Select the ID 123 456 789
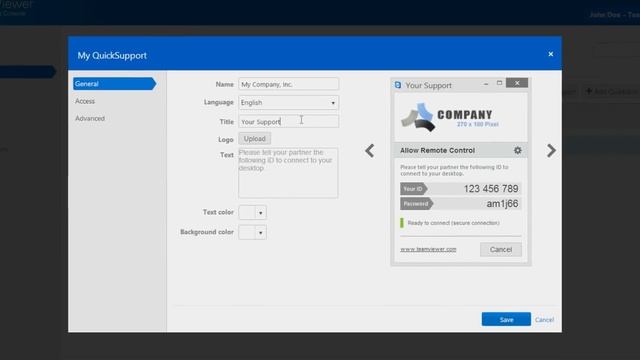640x360 pixels. pyautogui.click(x=491, y=189)
